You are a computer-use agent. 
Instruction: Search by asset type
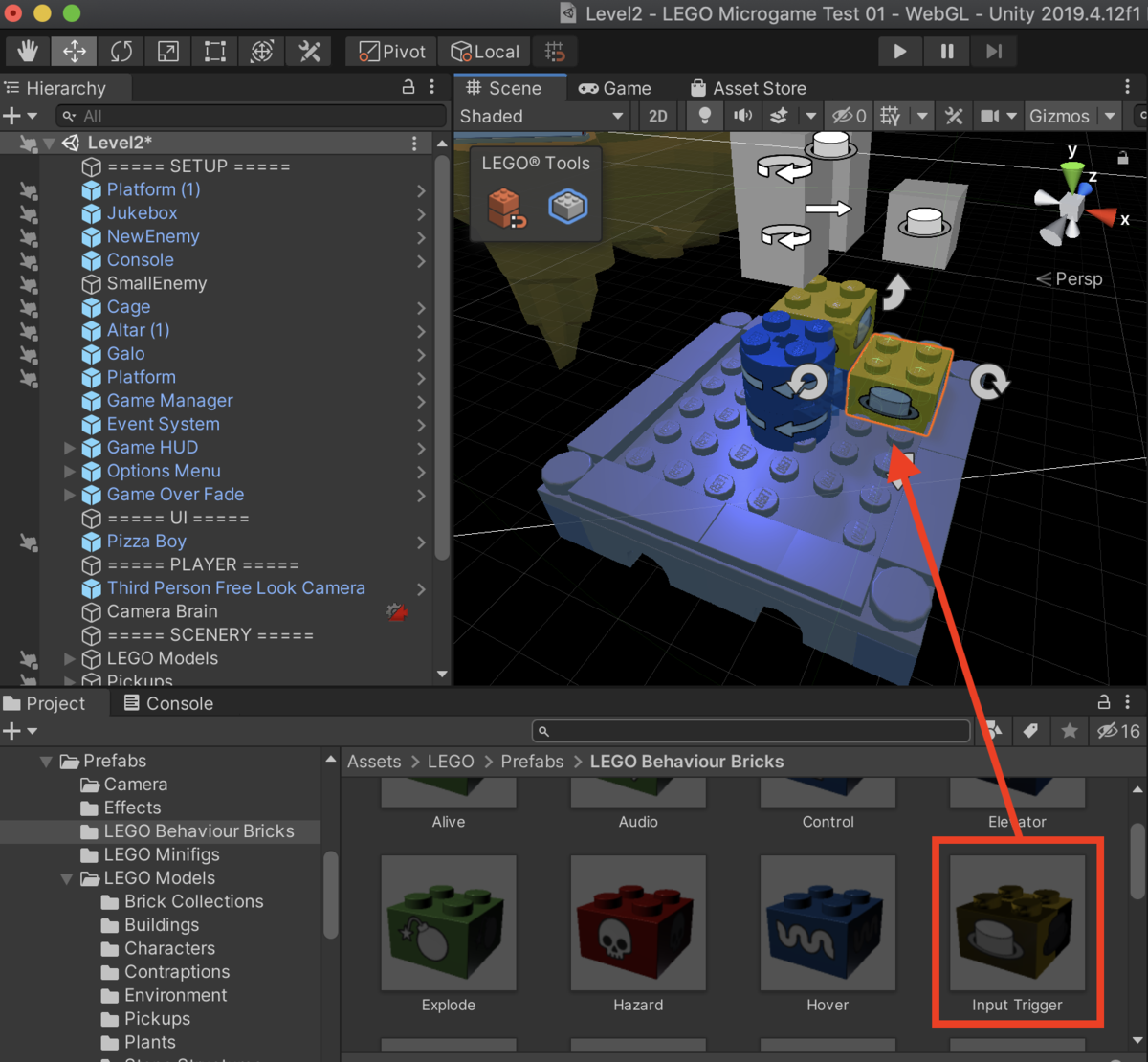995,731
